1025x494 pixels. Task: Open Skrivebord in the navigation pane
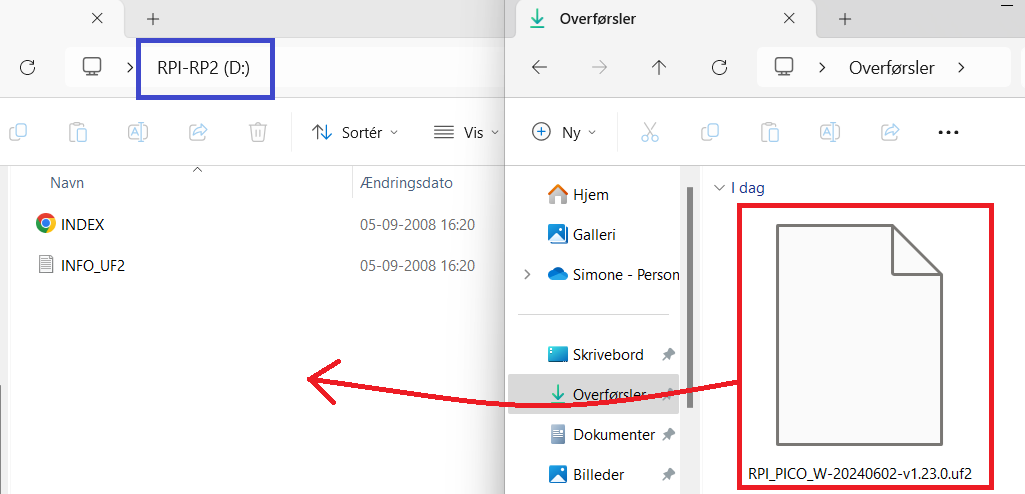tap(596, 355)
